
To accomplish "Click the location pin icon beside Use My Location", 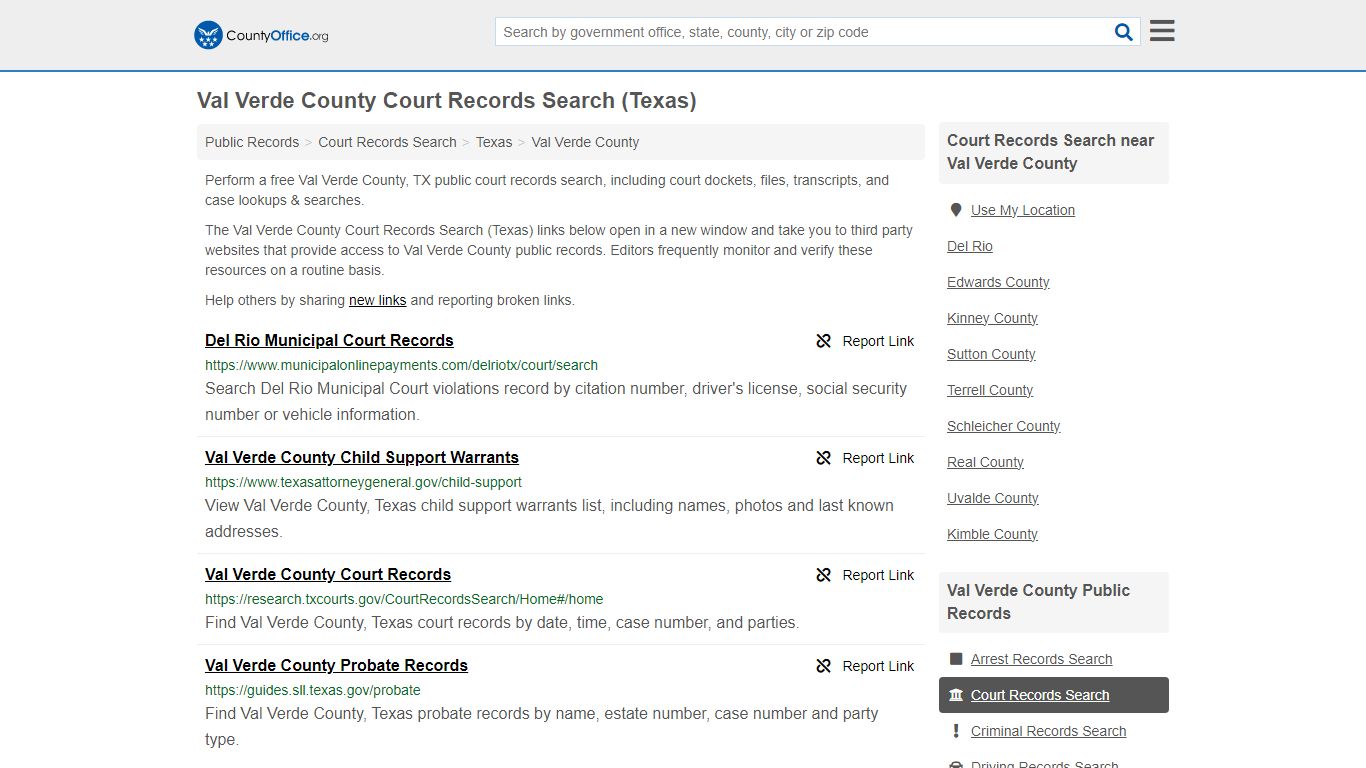I will point(955,210).
